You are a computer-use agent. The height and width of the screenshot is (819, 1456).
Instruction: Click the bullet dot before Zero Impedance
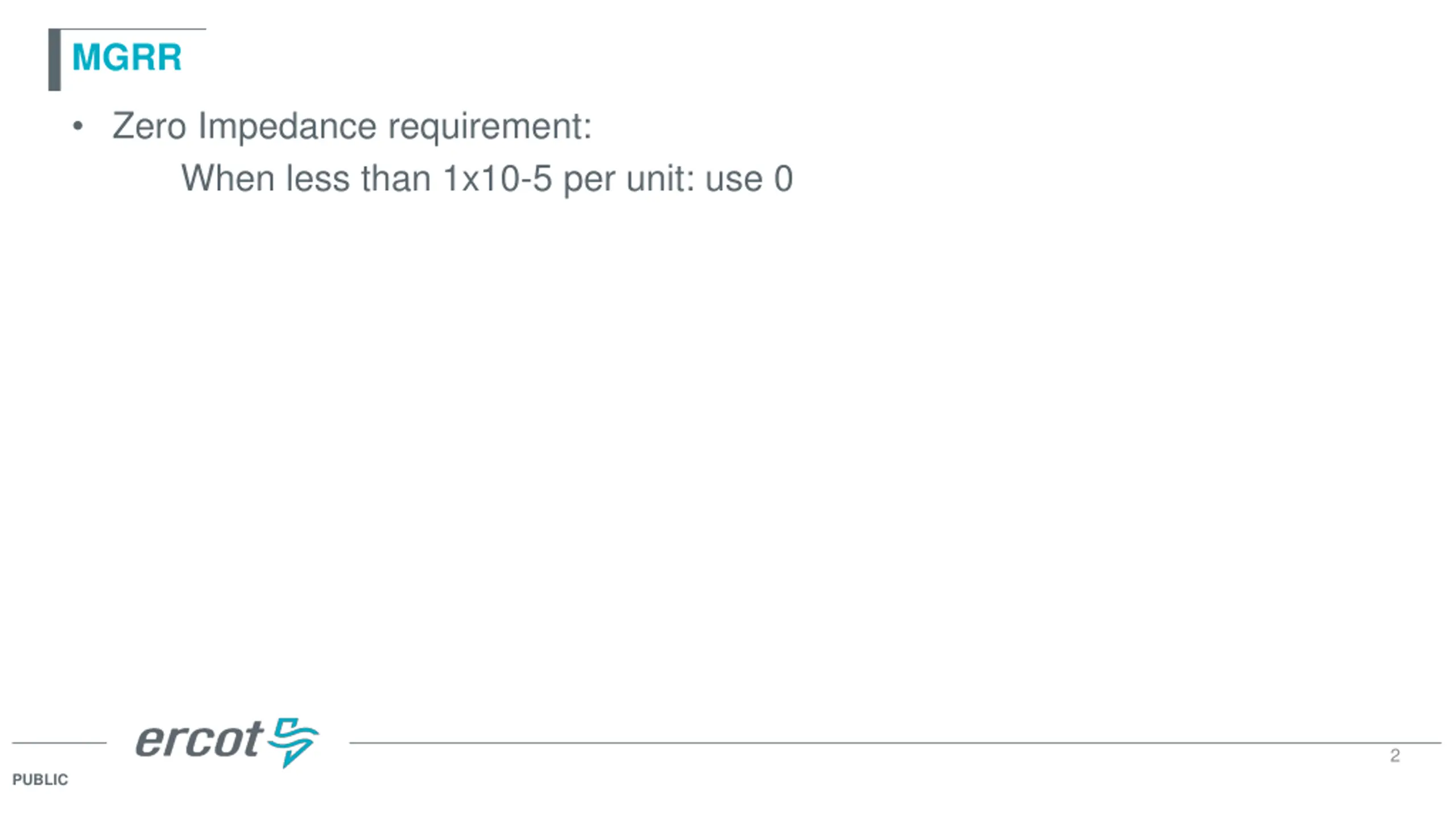(x=78, y=126)
